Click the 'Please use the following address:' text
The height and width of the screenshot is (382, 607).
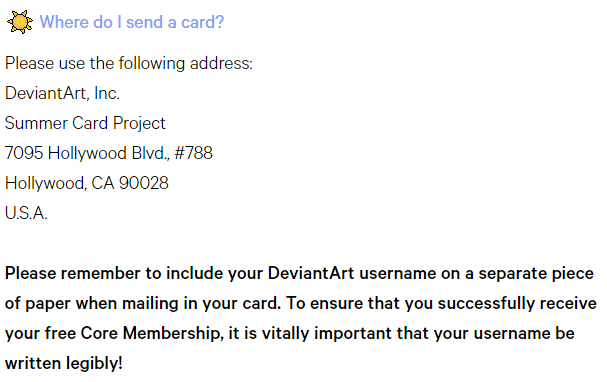129,63
